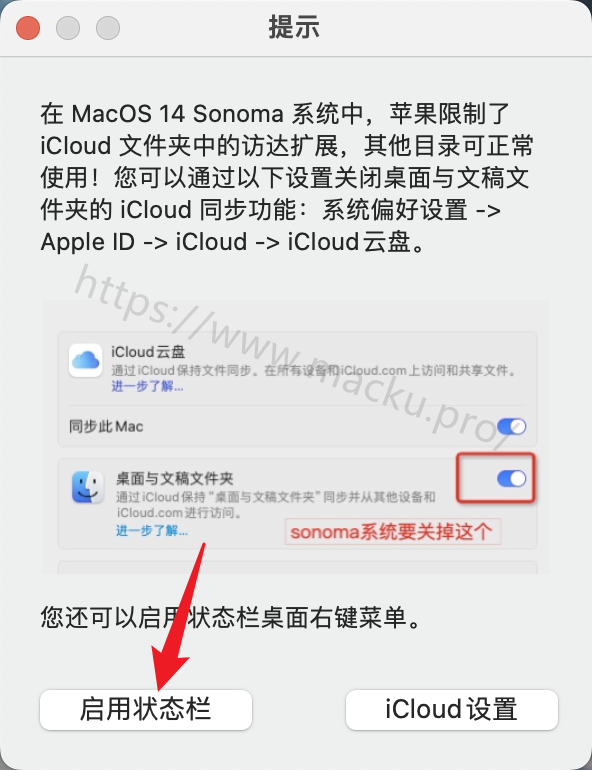Open iCloud 设置 button
The image size is (592, 770).
click(452, 709)
